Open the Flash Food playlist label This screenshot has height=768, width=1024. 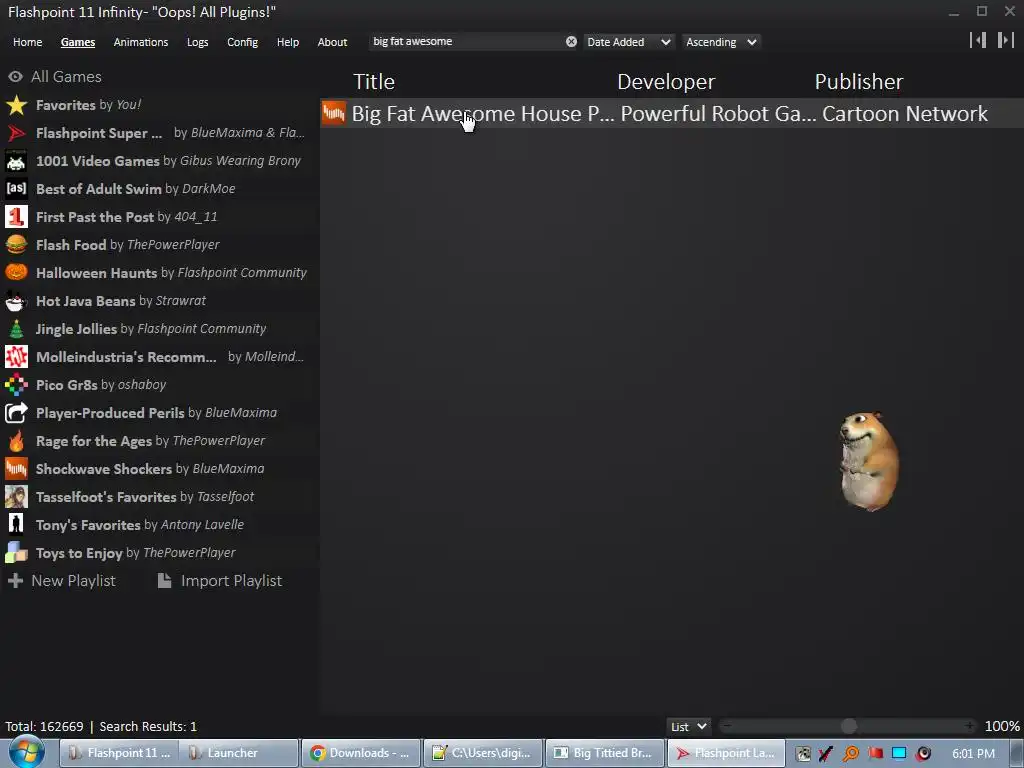pyautogui.click(x=71, y=245)
